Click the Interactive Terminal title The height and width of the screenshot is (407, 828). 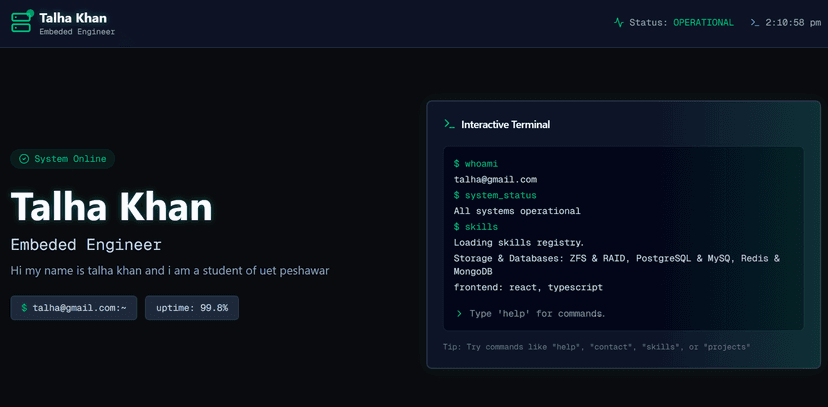coord(505,125)
